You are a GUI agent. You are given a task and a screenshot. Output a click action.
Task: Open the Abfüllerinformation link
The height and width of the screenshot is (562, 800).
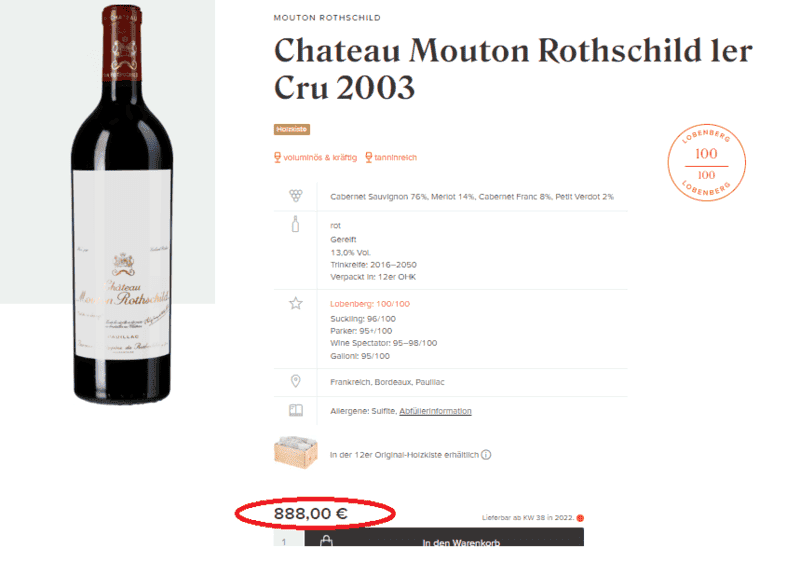point(435,411)
